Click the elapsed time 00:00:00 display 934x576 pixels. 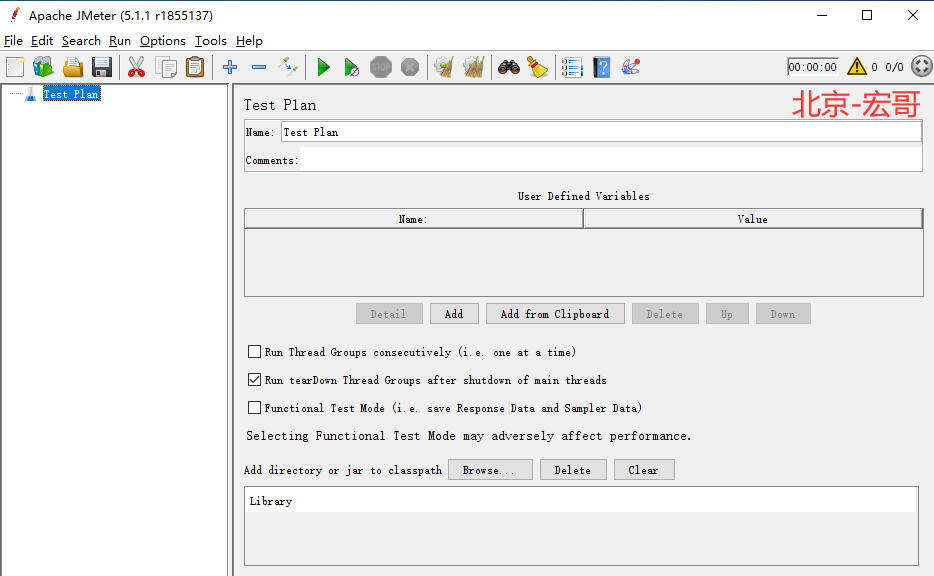click(812, 67)
